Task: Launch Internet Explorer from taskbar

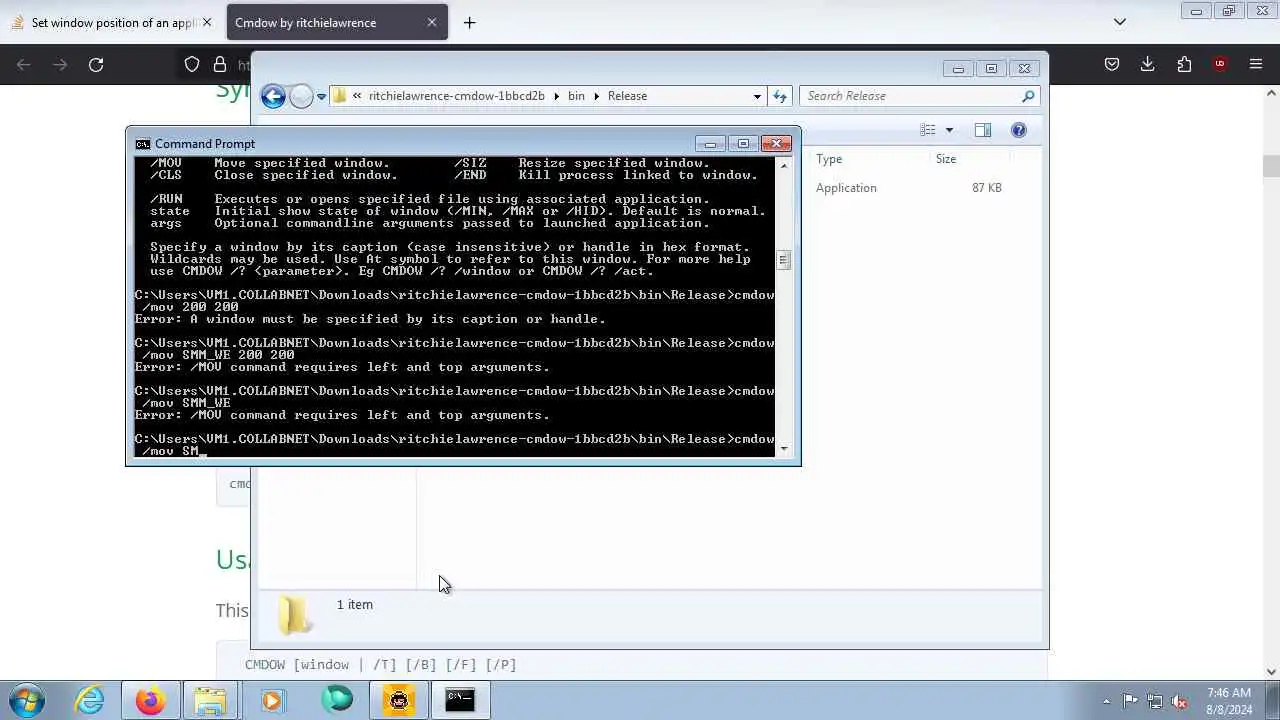Action: coord(90,700)
